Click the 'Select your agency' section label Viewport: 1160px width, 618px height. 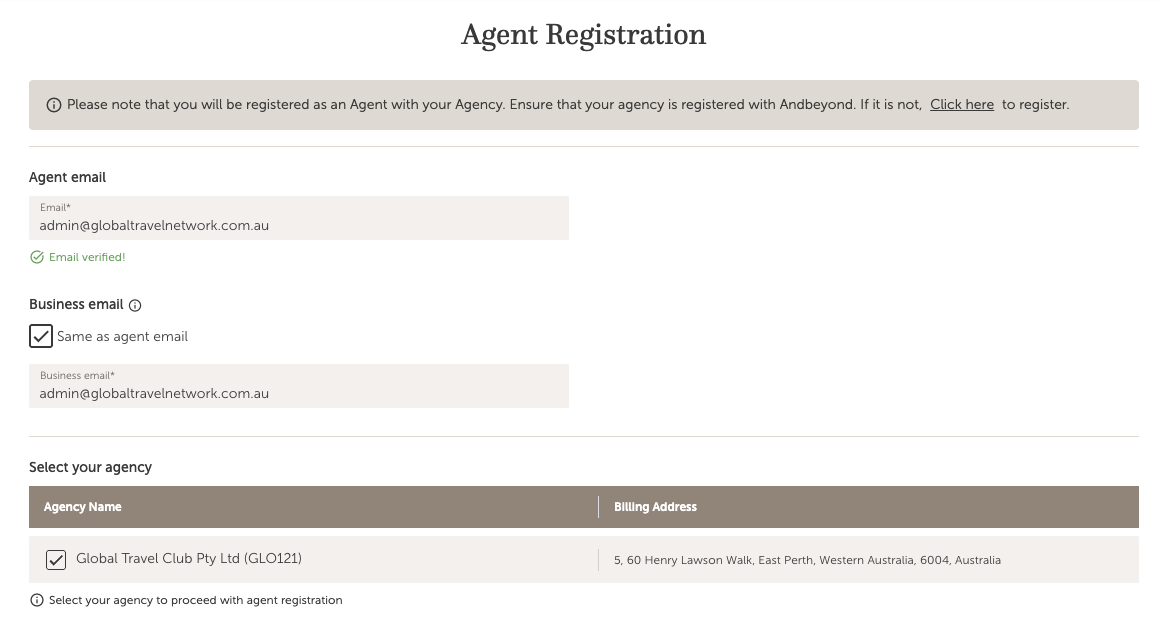tap(90, 467)
